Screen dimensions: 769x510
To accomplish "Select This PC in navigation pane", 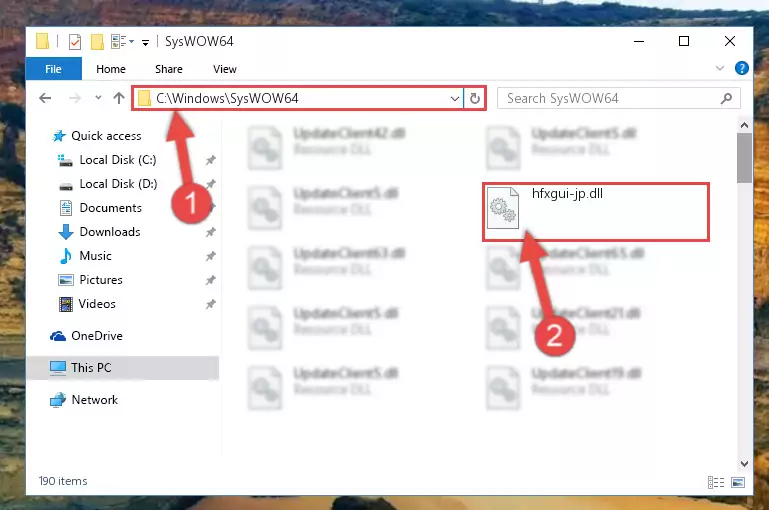I will 91,368.
